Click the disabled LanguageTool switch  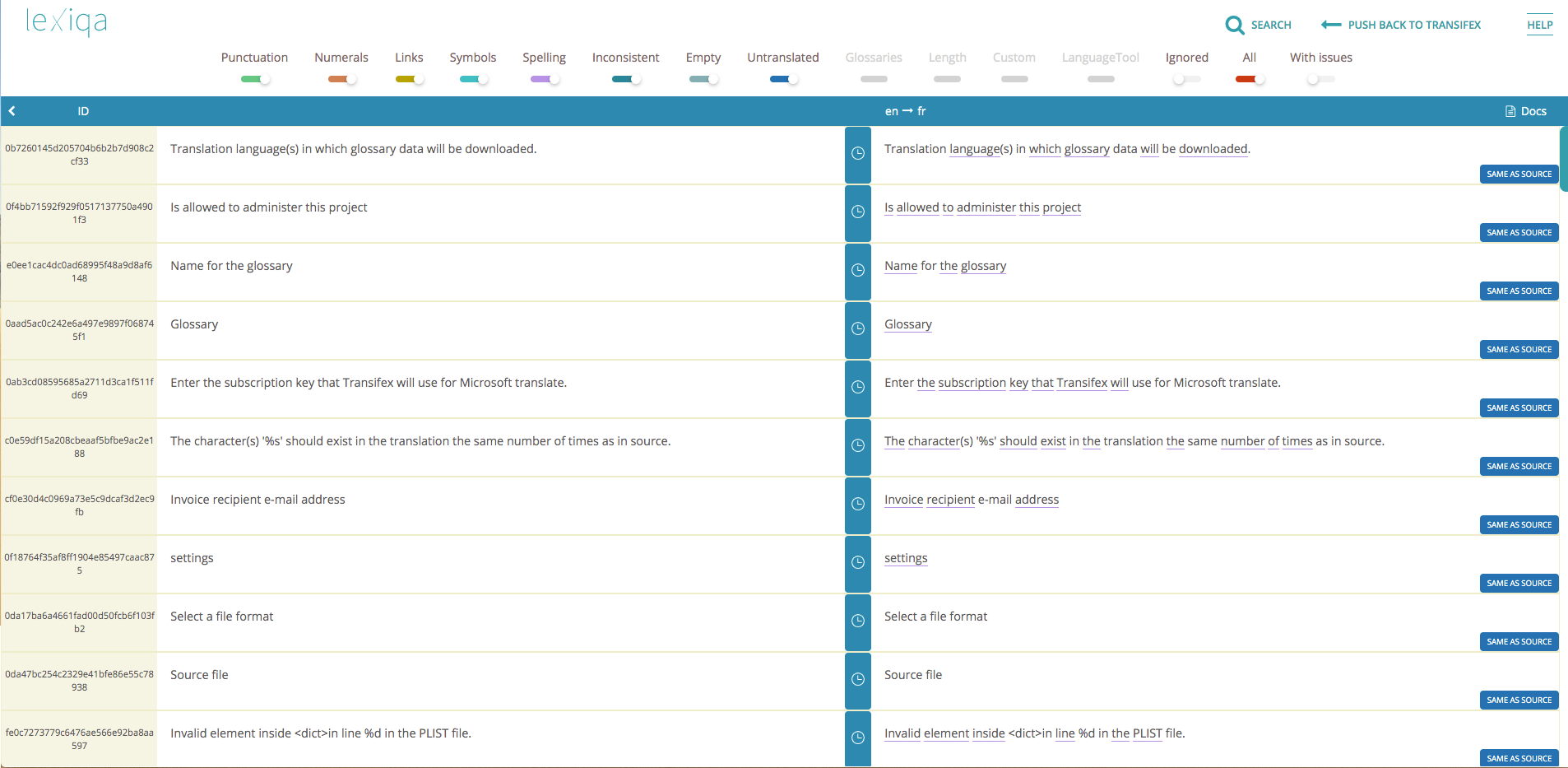coord(1101,79)
